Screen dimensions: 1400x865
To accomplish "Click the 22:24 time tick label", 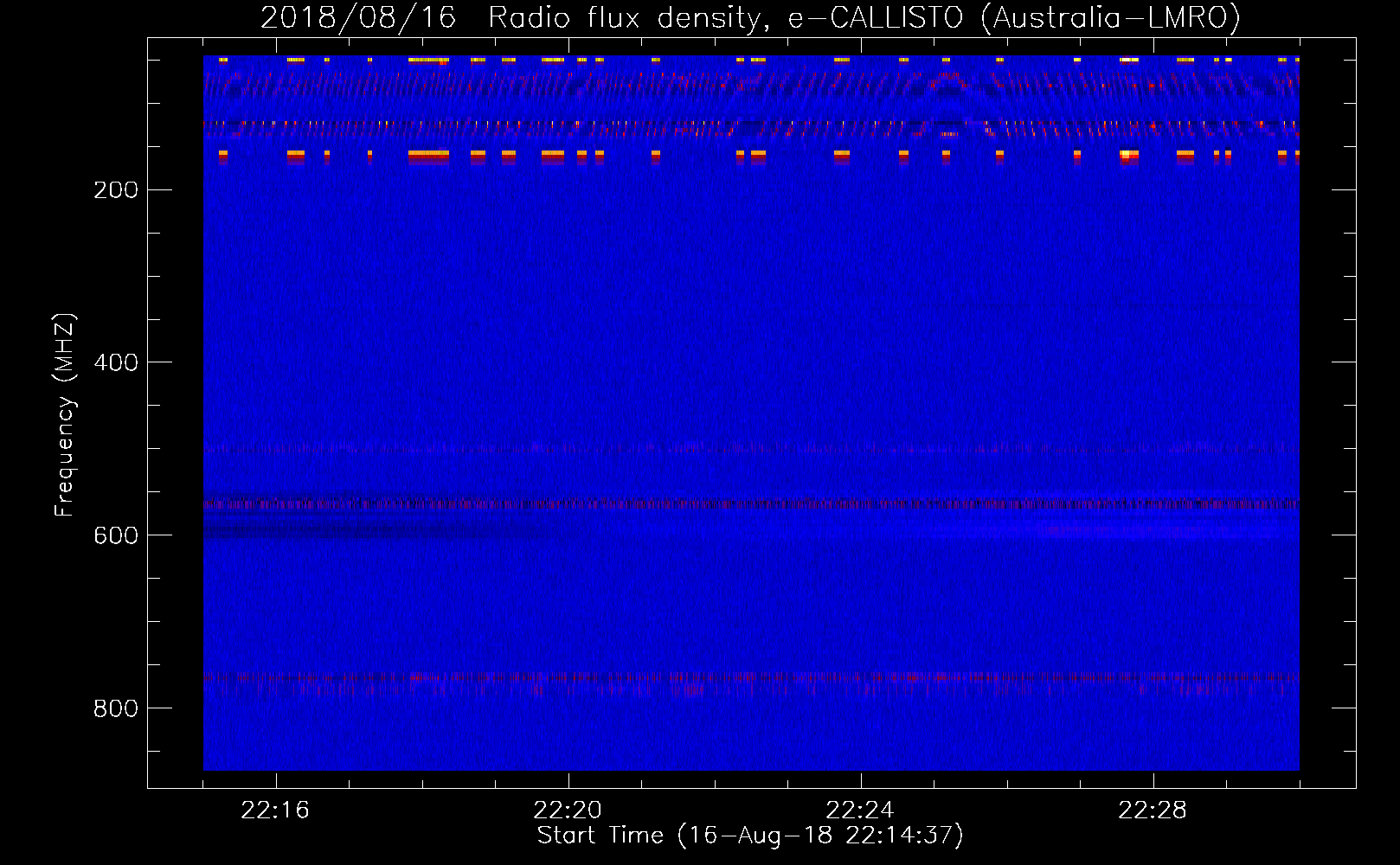I will coord(860,811).
